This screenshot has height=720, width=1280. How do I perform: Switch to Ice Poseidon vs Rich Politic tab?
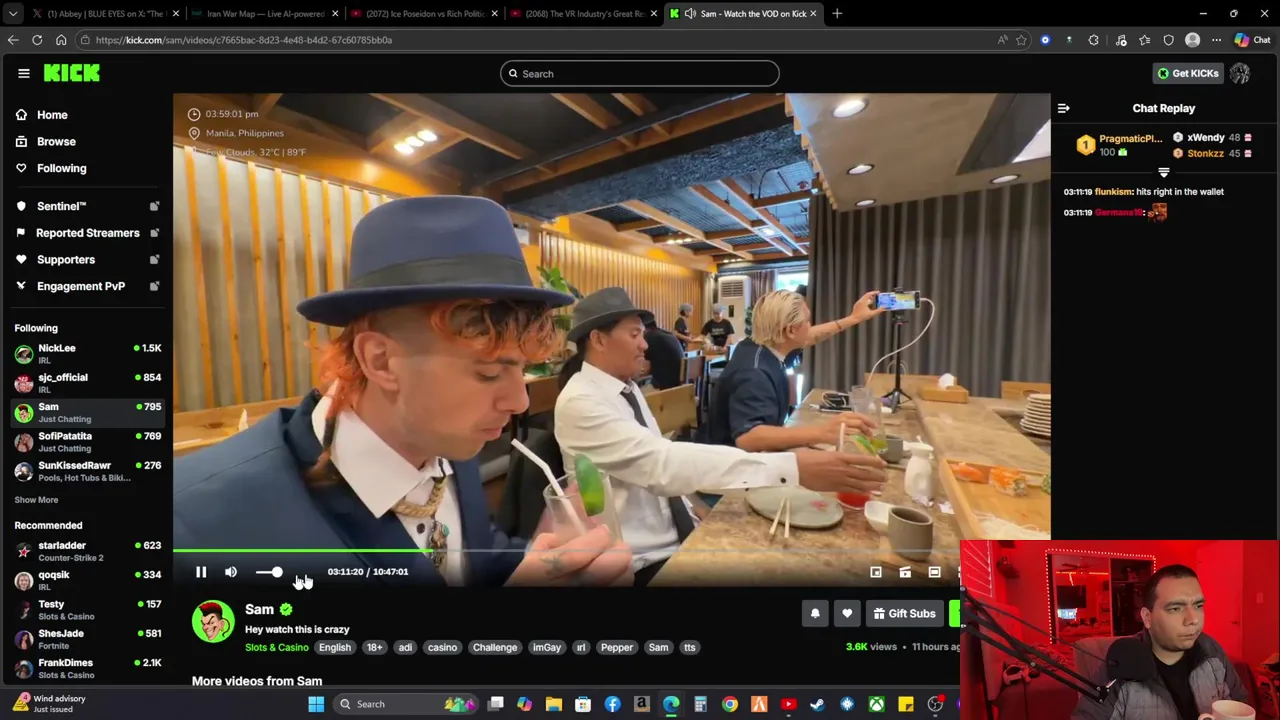pyautogui.click(x=425, y=14)
